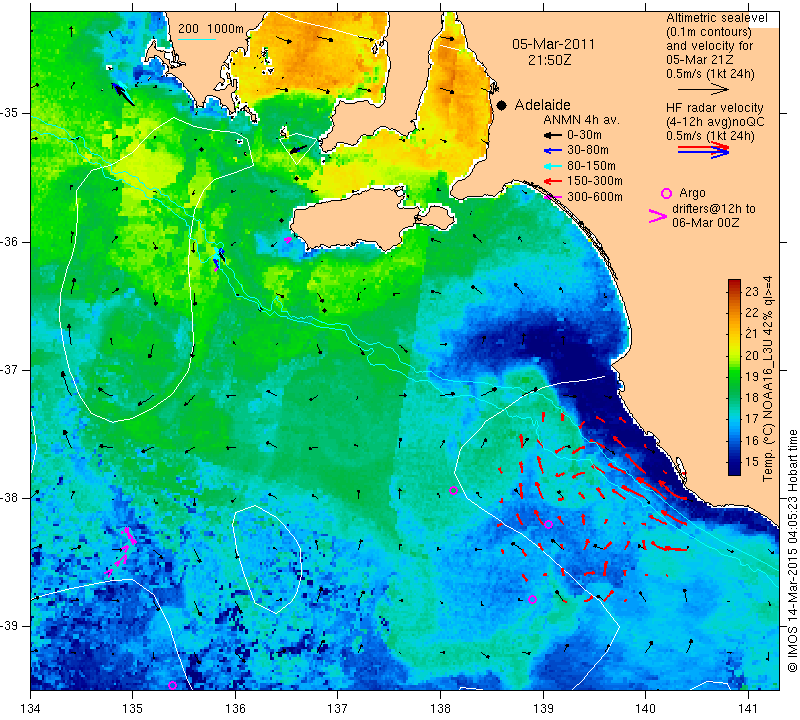The height and width of the screenshot is (720, 800).
Task: Click the 'ANMN 4h av.' legend heading
Action: click(581, 120)
